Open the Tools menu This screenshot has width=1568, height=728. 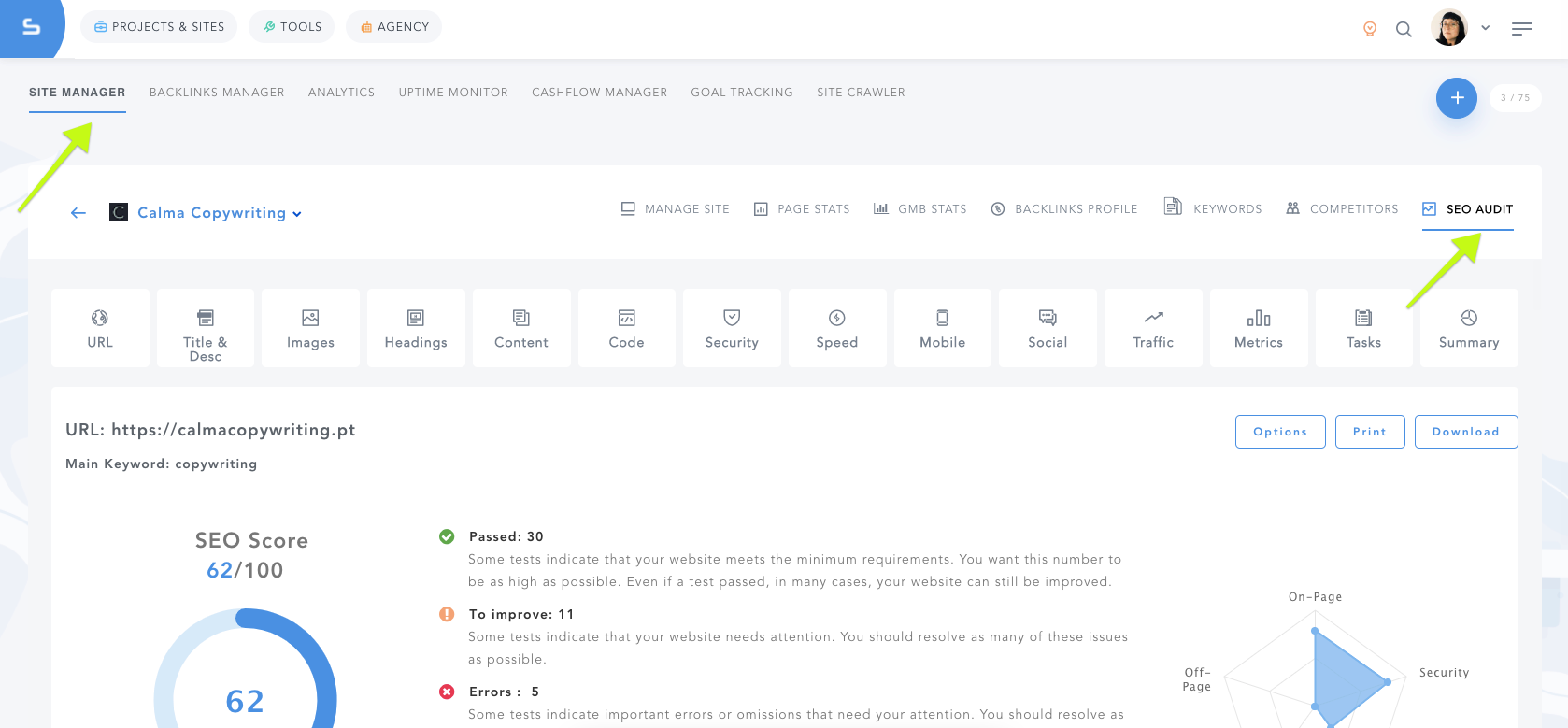(x=292, y=27)
